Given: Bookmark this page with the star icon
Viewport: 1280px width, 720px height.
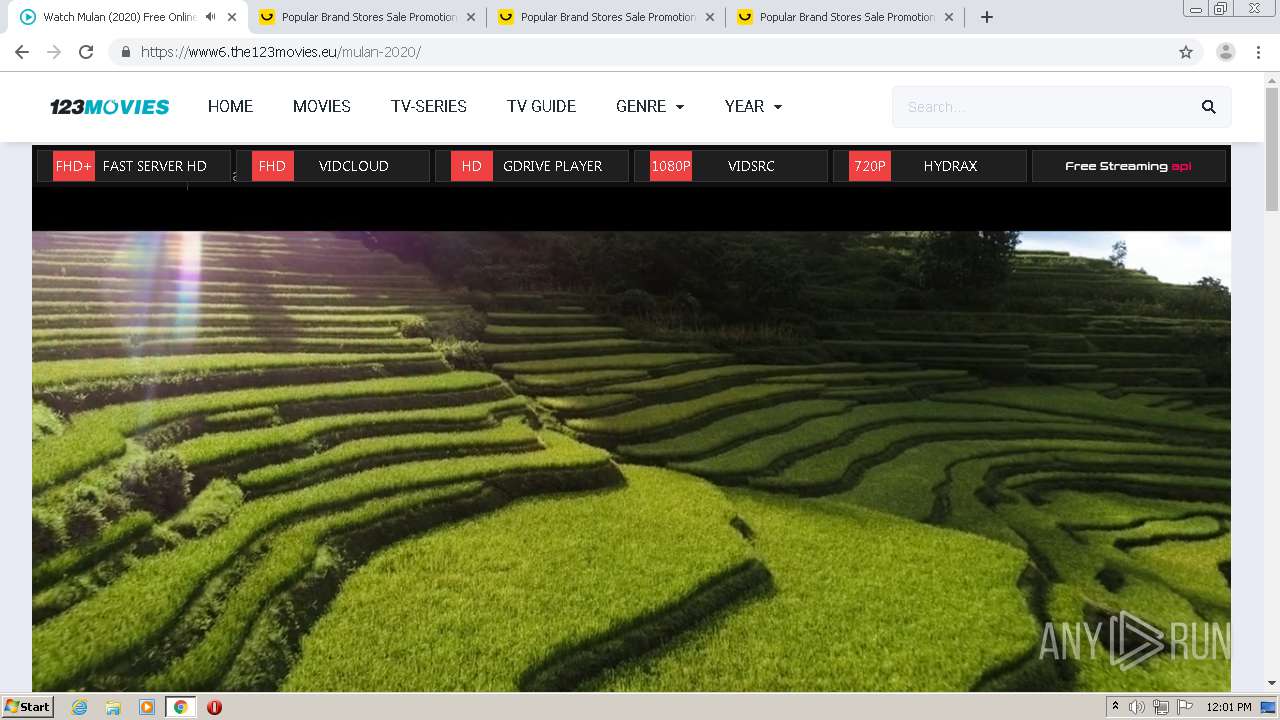Looking at the screenshot, I should pyautogui.click(x=1186, y=52).
